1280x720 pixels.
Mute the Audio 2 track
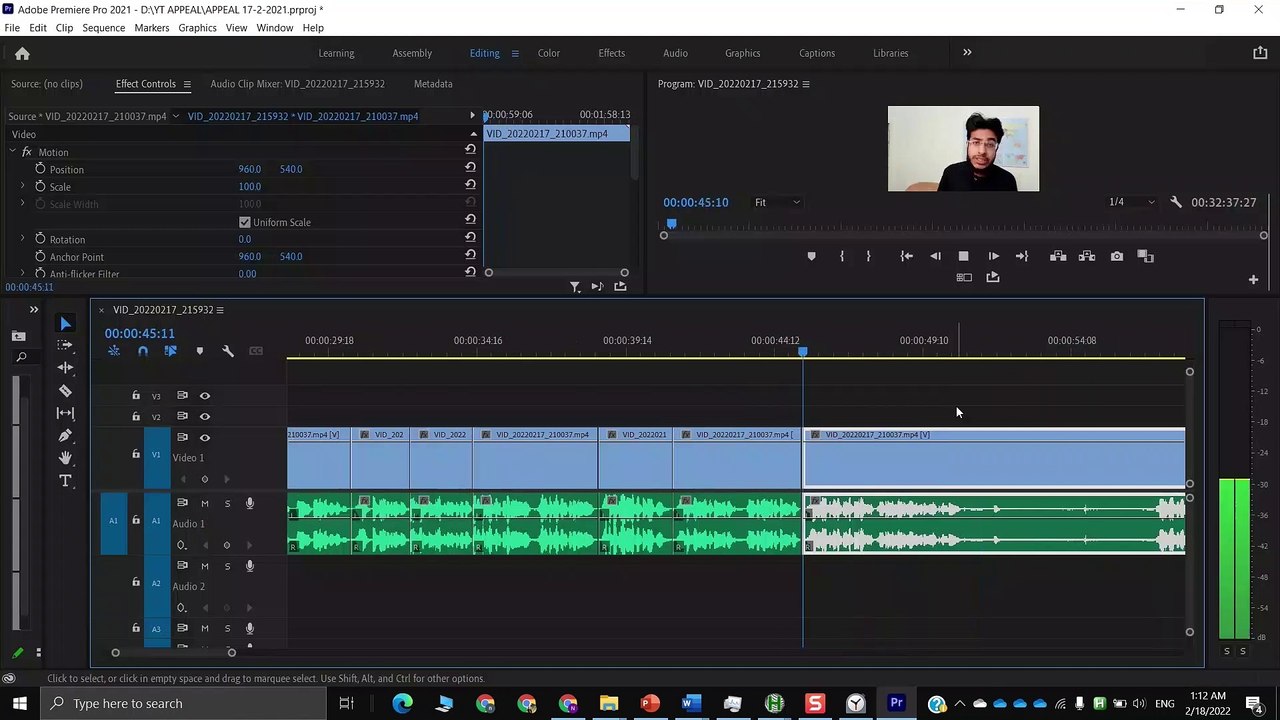pyautogui.click(x=205, y=566)
